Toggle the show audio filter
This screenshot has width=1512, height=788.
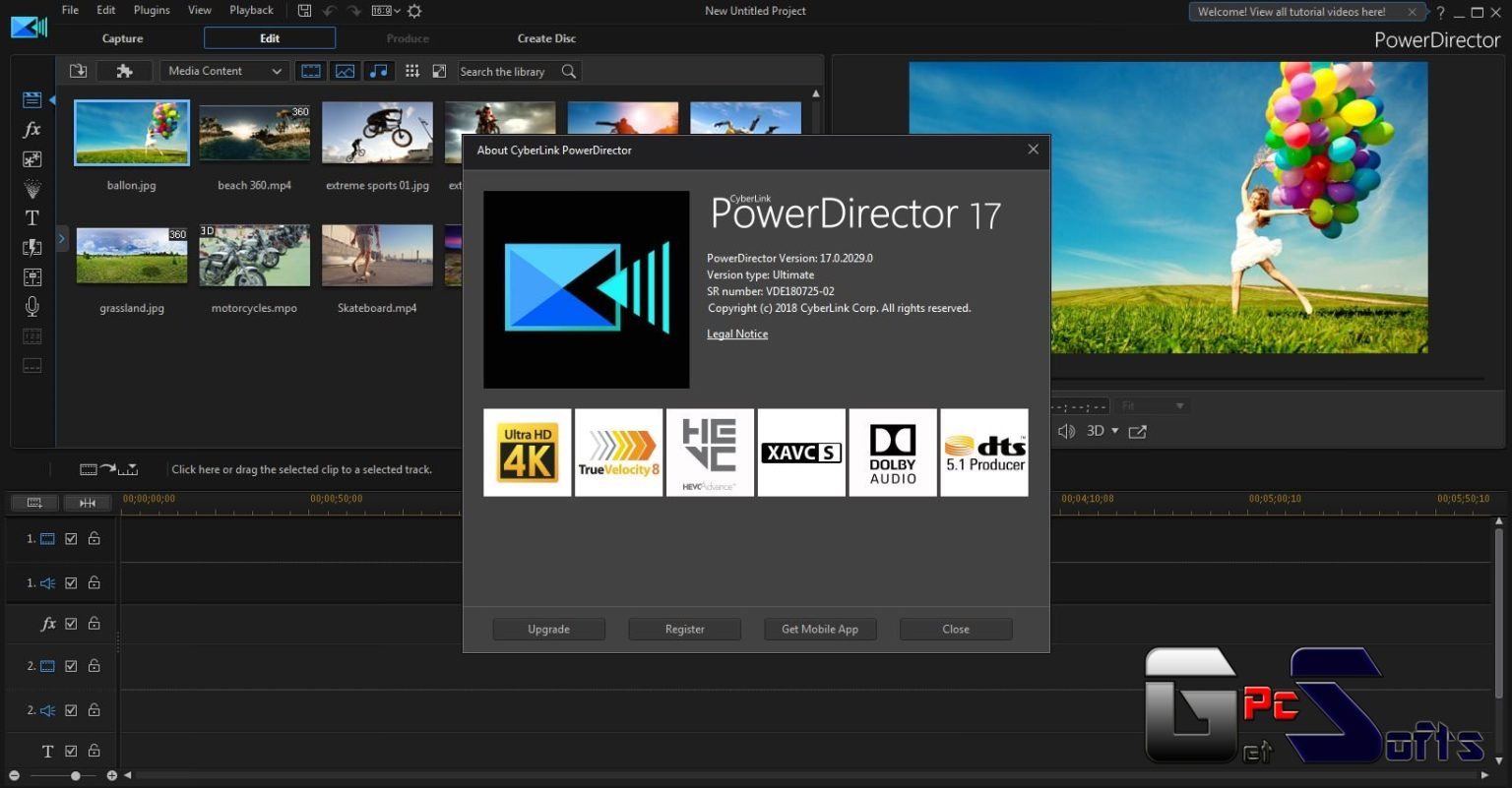click(x=378, y=71)
